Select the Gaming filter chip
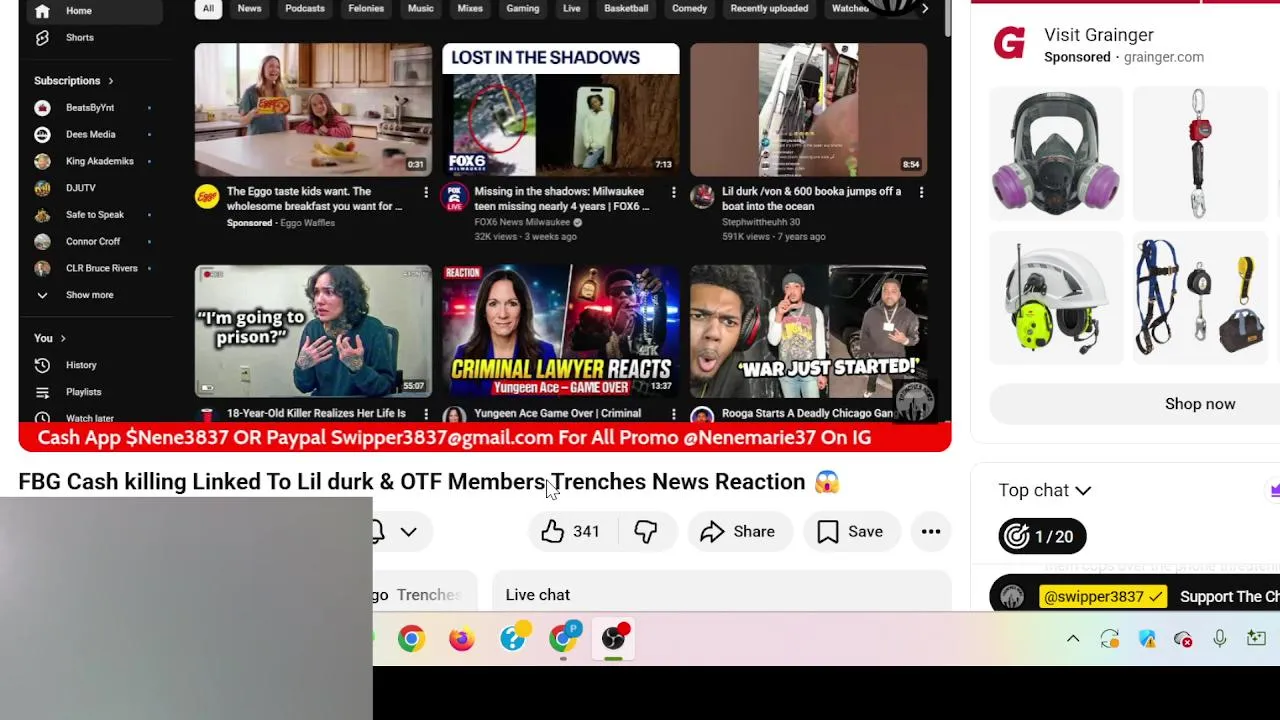Image resolution: width=1280 pixels, height=720 pixels. 523,9
